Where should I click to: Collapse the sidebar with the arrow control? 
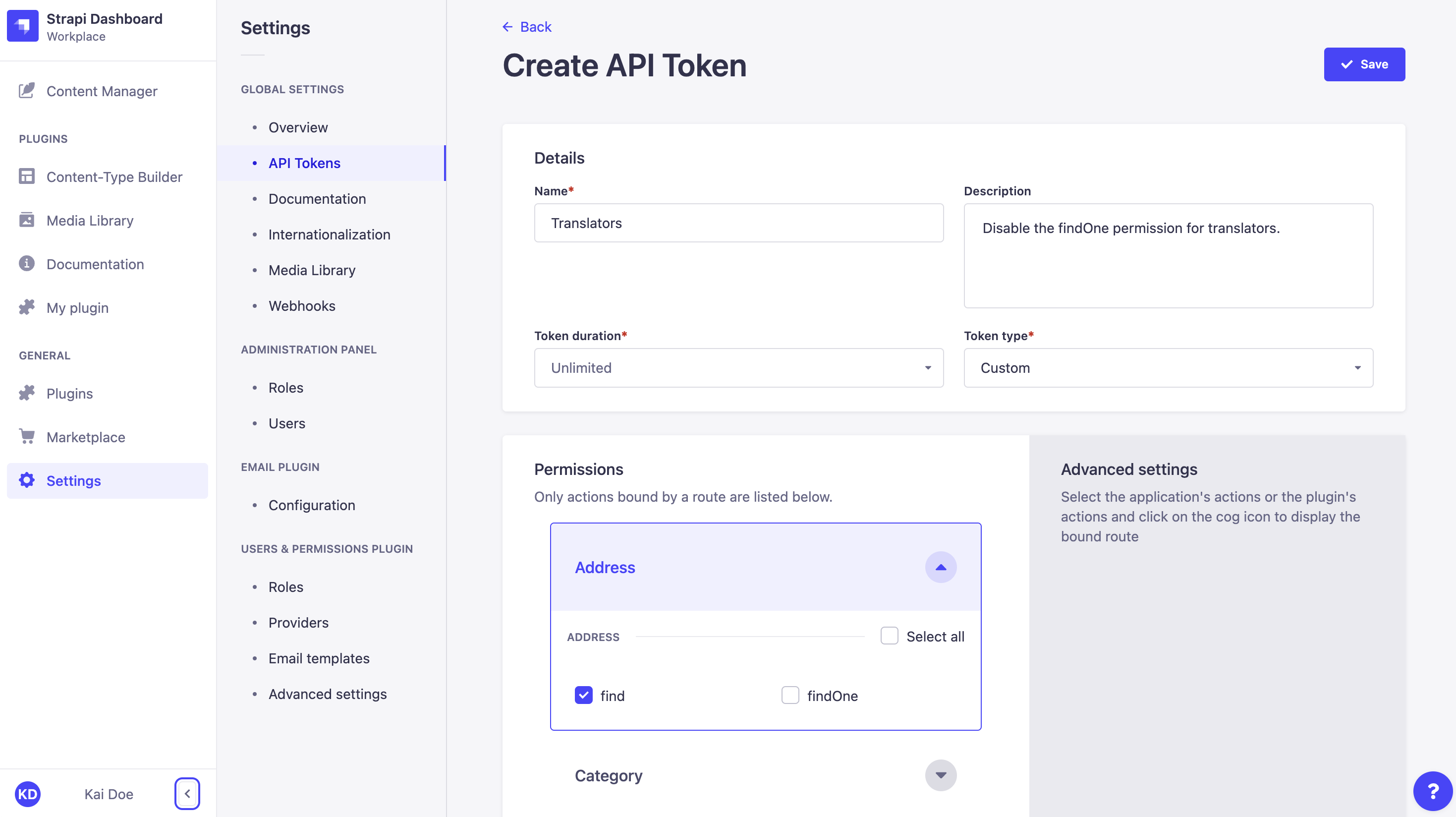click(x=187, y=794)
